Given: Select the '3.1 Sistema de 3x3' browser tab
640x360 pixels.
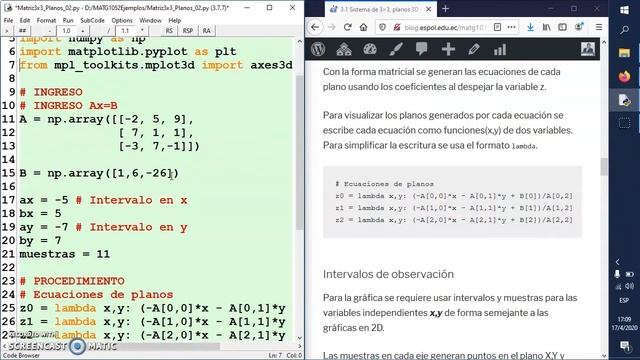Looking at the screenshot, I should 380,9.
